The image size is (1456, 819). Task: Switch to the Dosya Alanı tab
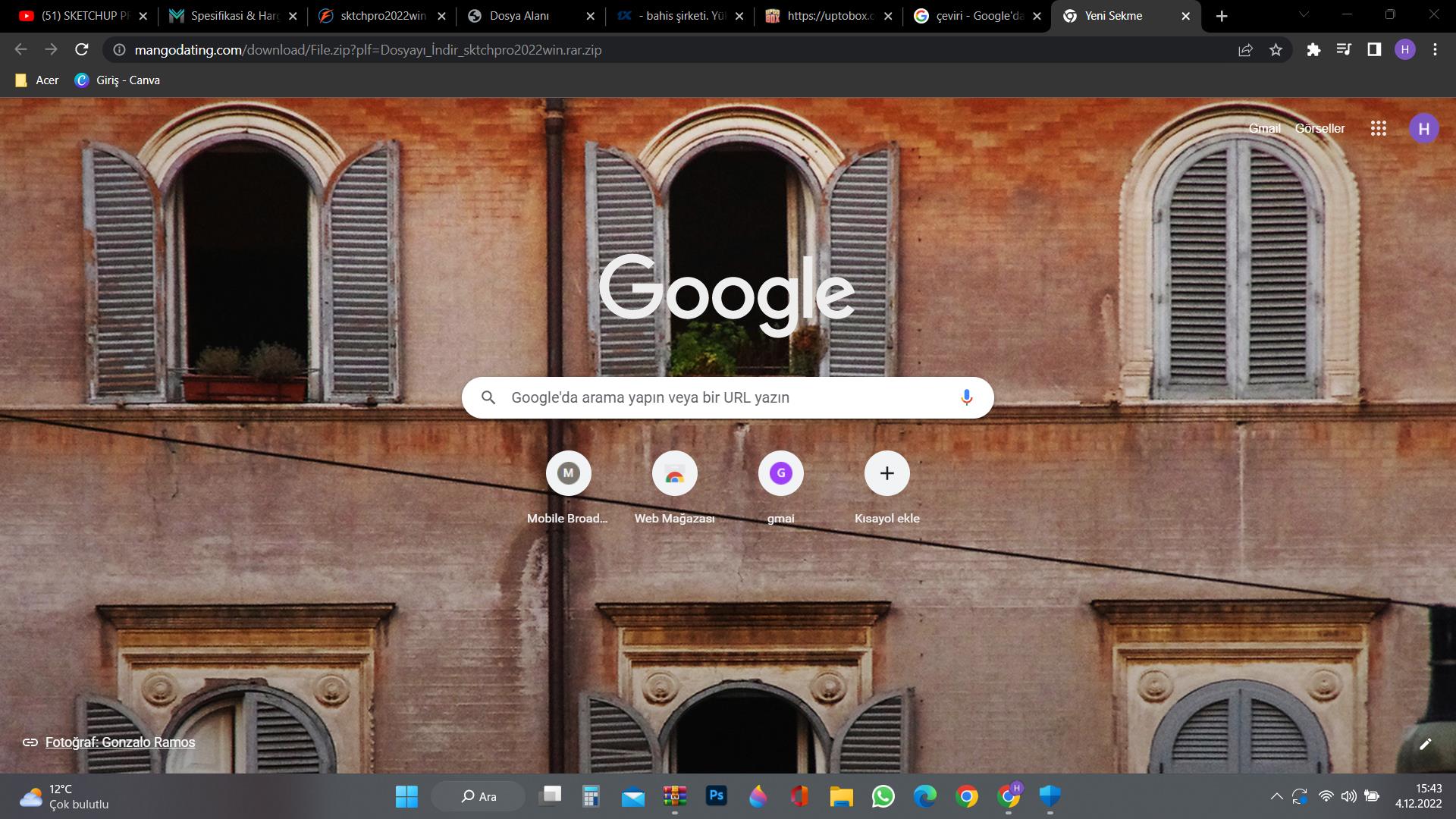[519, 16]
